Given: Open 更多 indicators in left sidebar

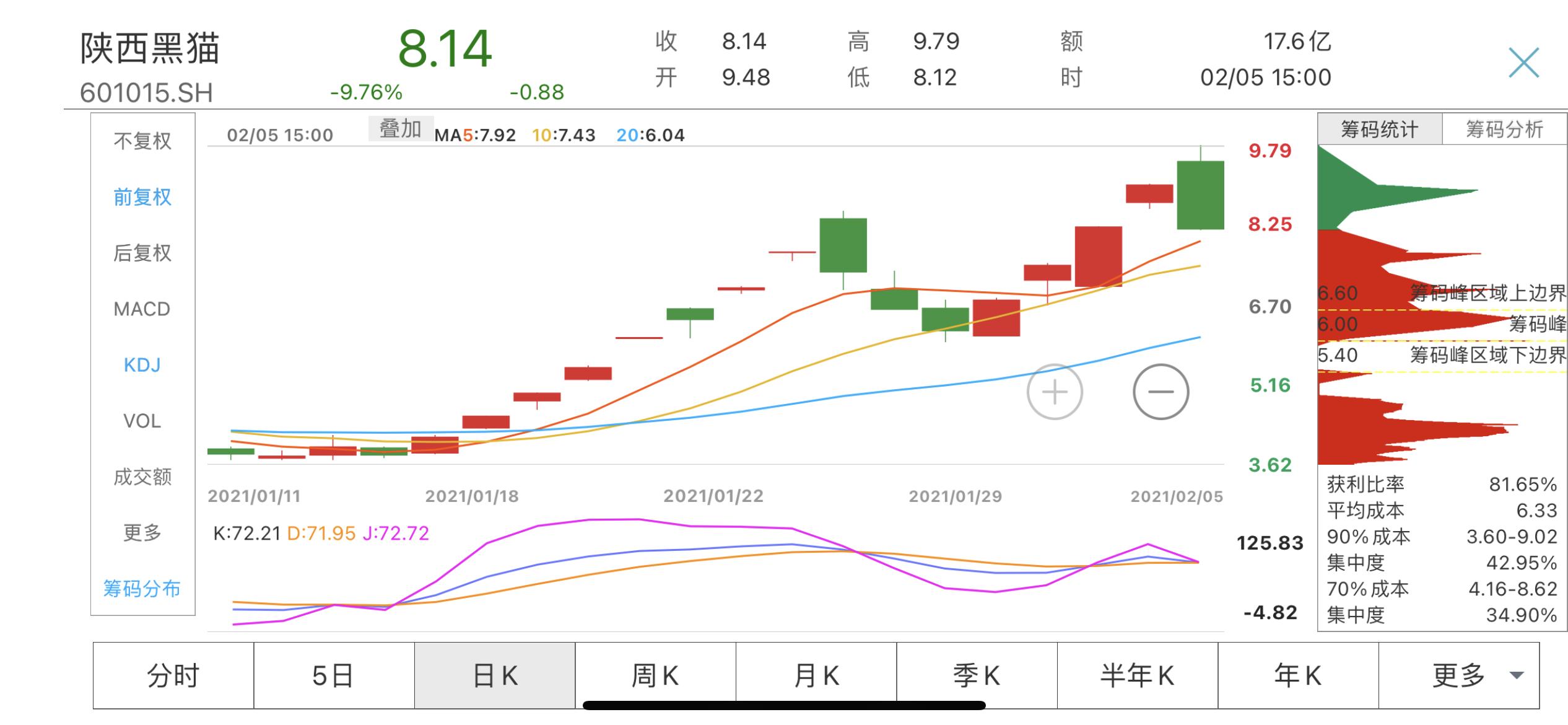Looking at the screenshot, I should (142, 532).
